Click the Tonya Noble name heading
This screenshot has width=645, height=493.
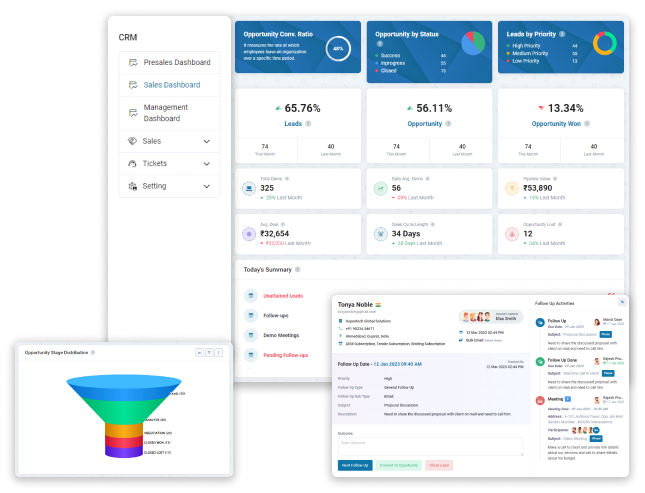pos(355,305)
